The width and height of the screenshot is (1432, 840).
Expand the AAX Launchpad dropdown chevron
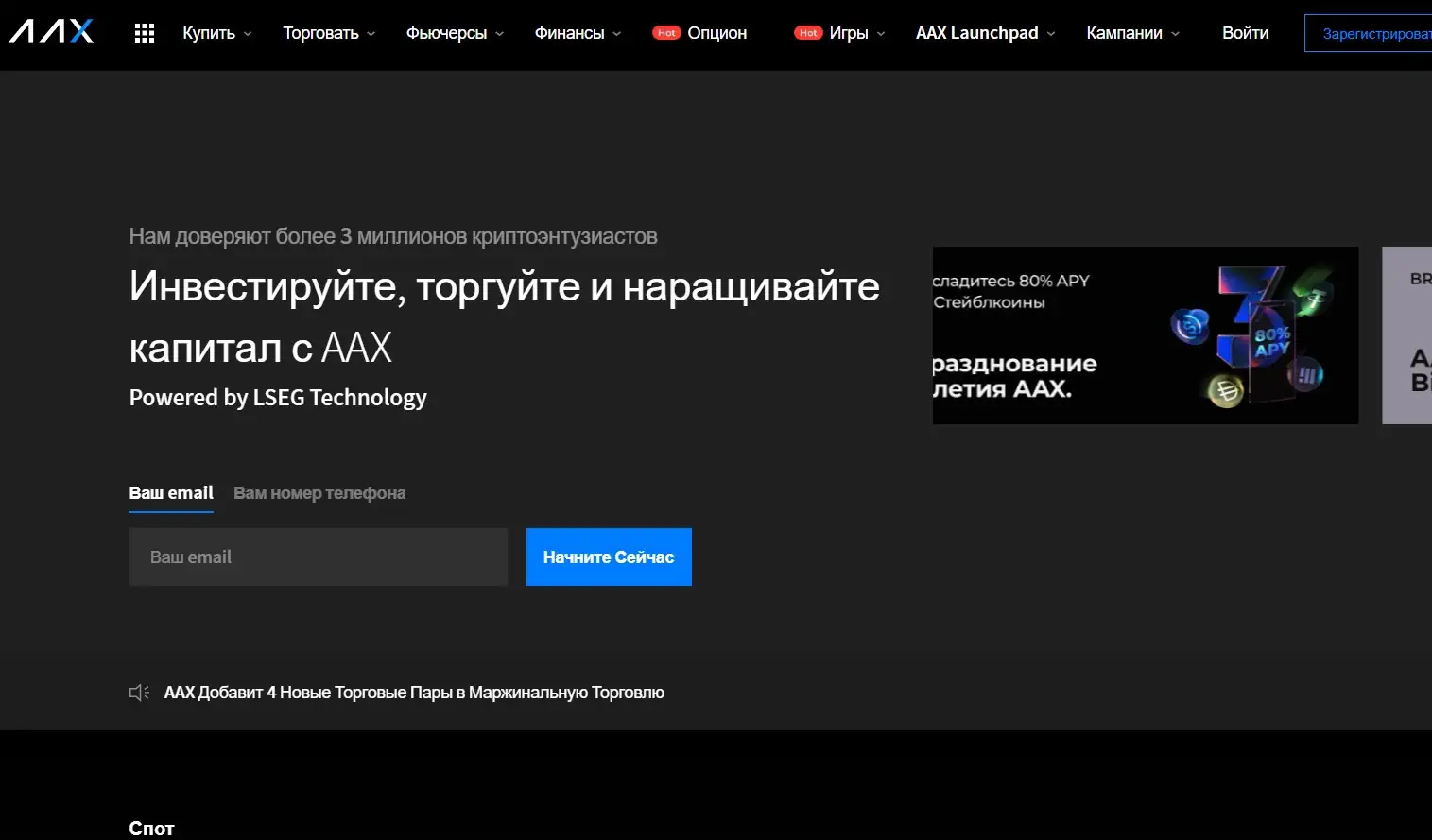[x=1051, y=34]
